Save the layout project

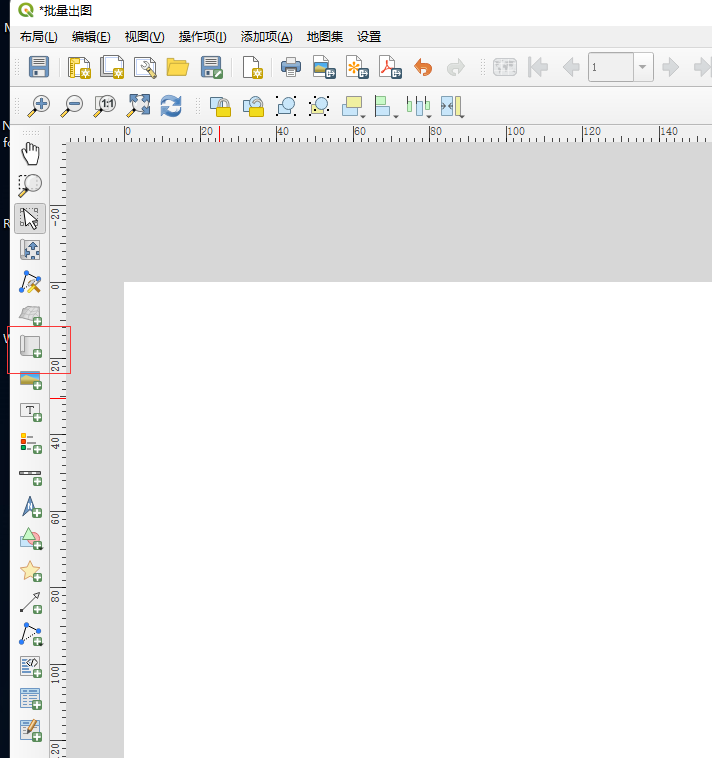coord(39,67)
